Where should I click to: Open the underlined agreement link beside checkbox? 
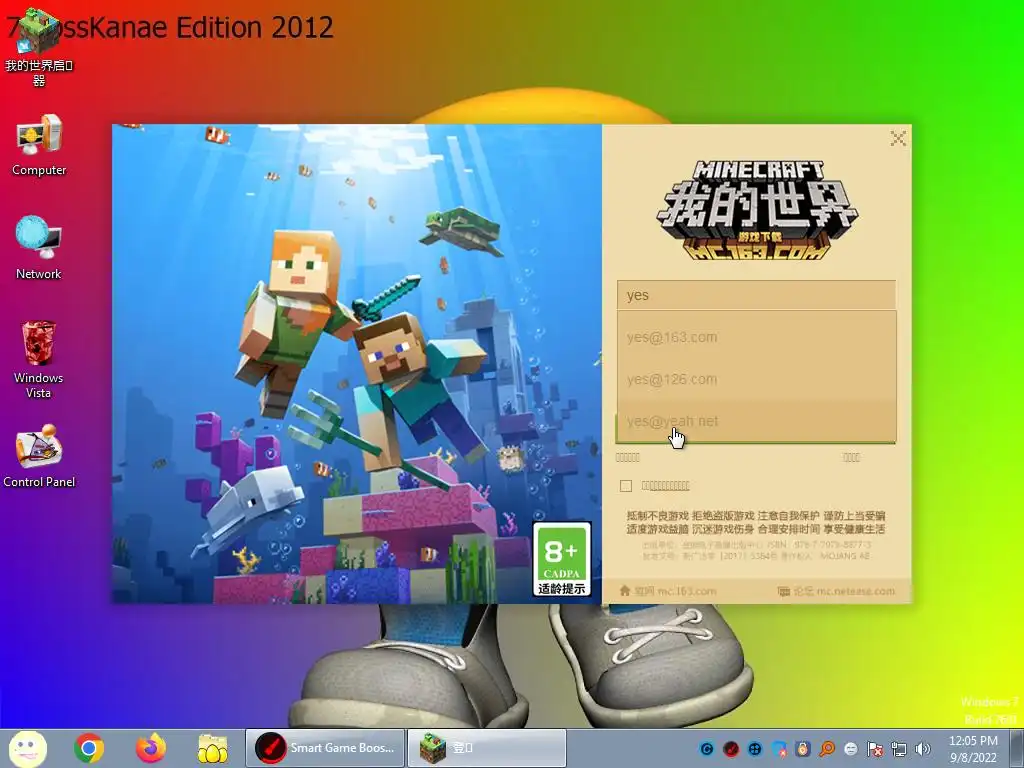tap(665, 486)
